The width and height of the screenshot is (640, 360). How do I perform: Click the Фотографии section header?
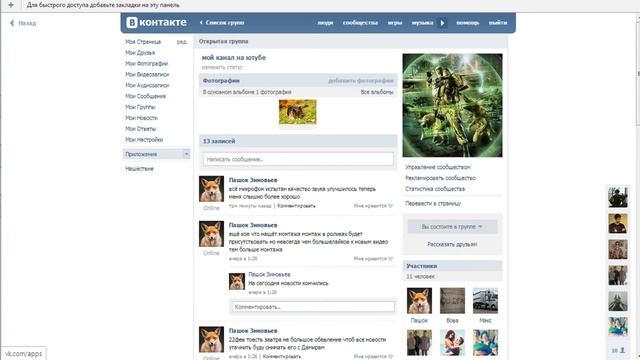coord(298,81)
